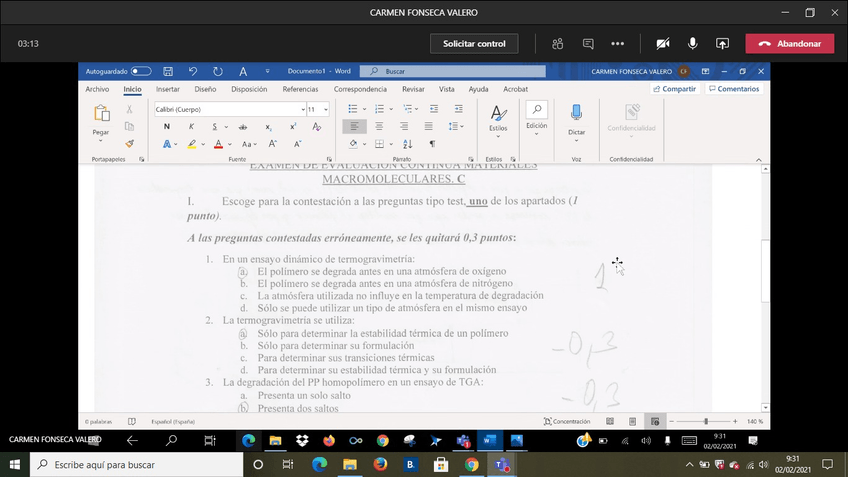Apply bold with the N button

[x=166, y=127]
